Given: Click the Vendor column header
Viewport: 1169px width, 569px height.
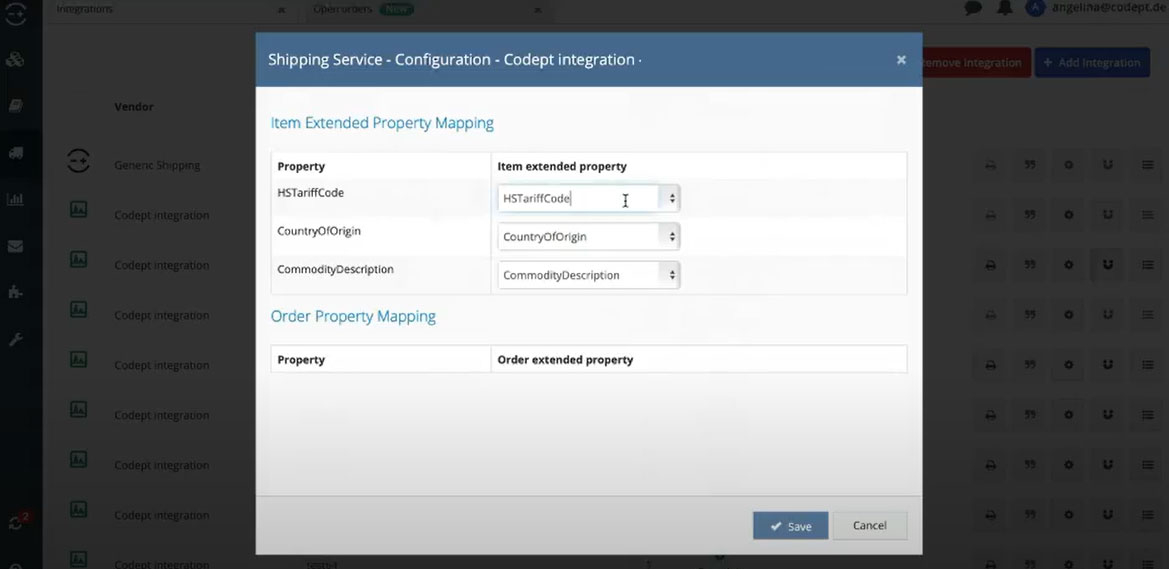Looking at the screenshot, I should [133, 107].
